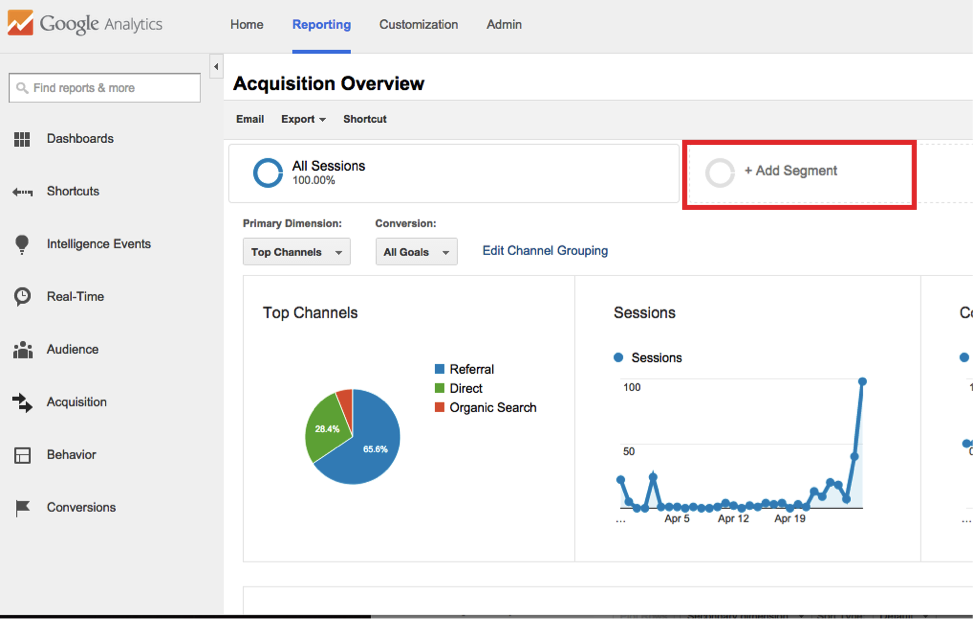Open the Behavior panel icon
Viewport: 973px width, 619px height.
(22, 454)
